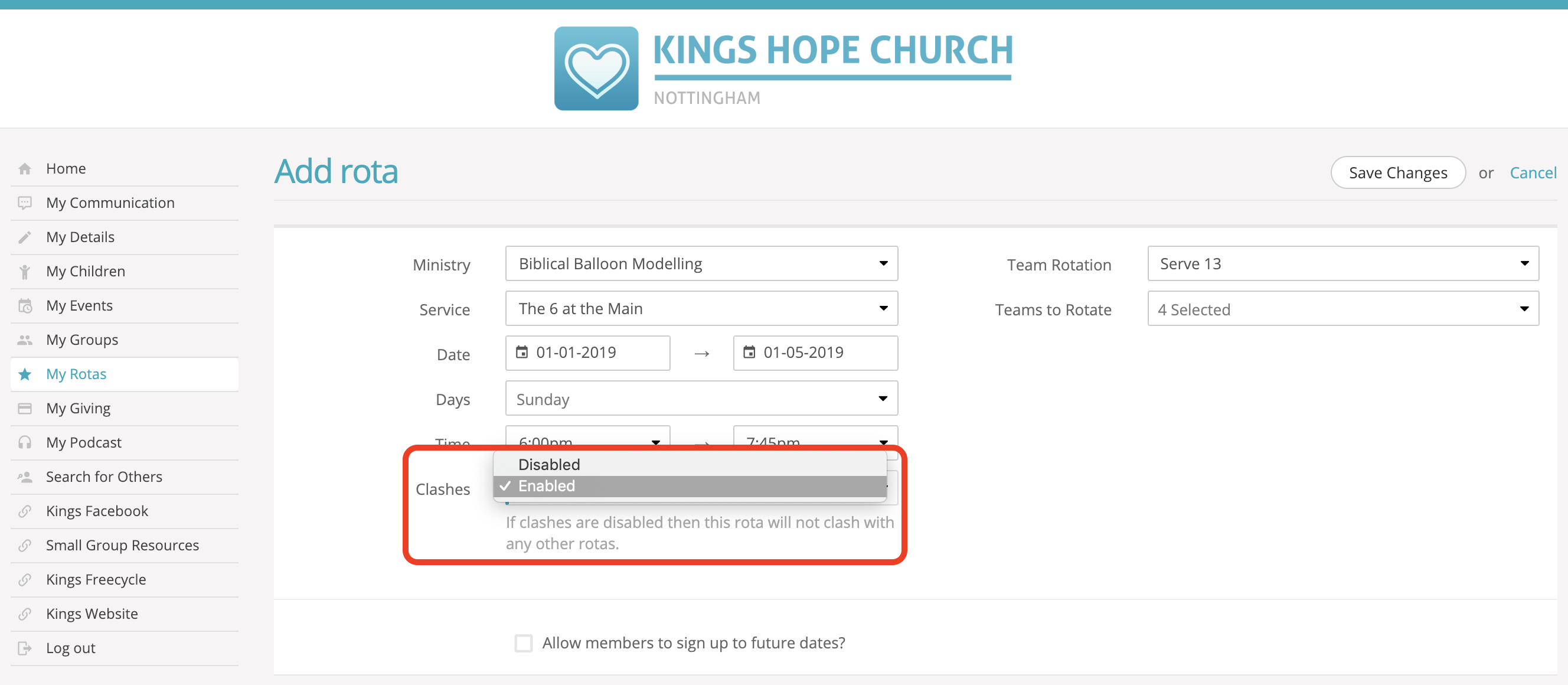Click the calendar icon for My Events
This screenshot has height=685, width=1568.
(x=25, y=305)
